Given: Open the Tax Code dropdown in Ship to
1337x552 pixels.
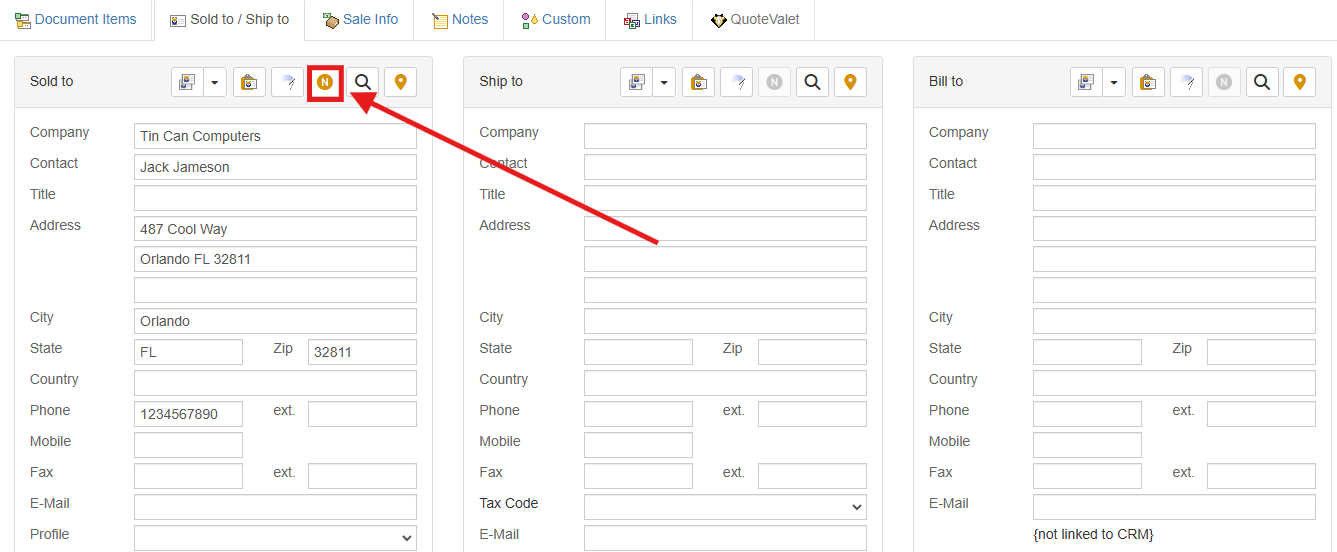Looking at the screenshot, I should click(725, 507).
